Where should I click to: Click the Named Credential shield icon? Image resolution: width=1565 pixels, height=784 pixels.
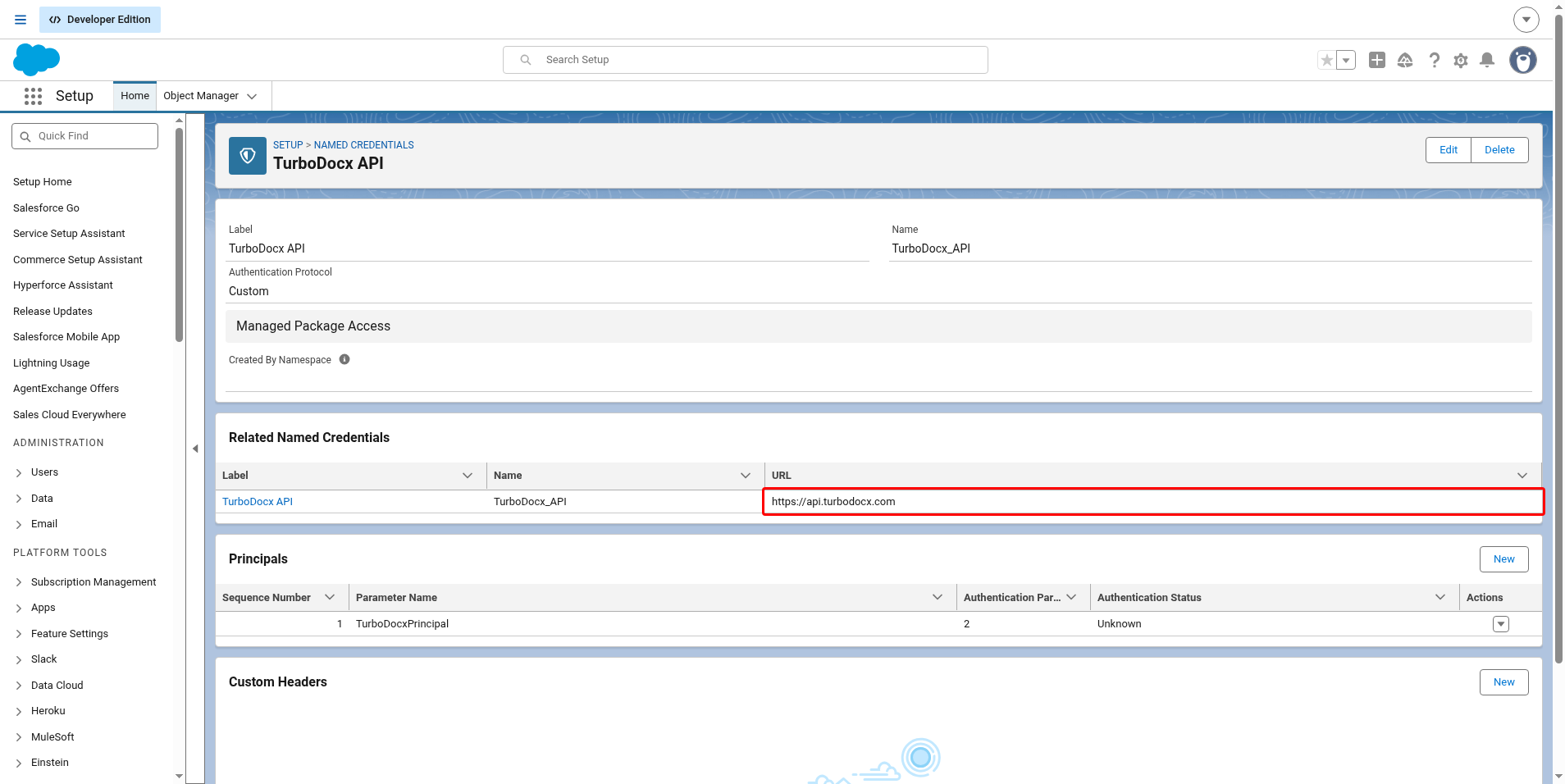pyautogui.click(x=248, y=156)
